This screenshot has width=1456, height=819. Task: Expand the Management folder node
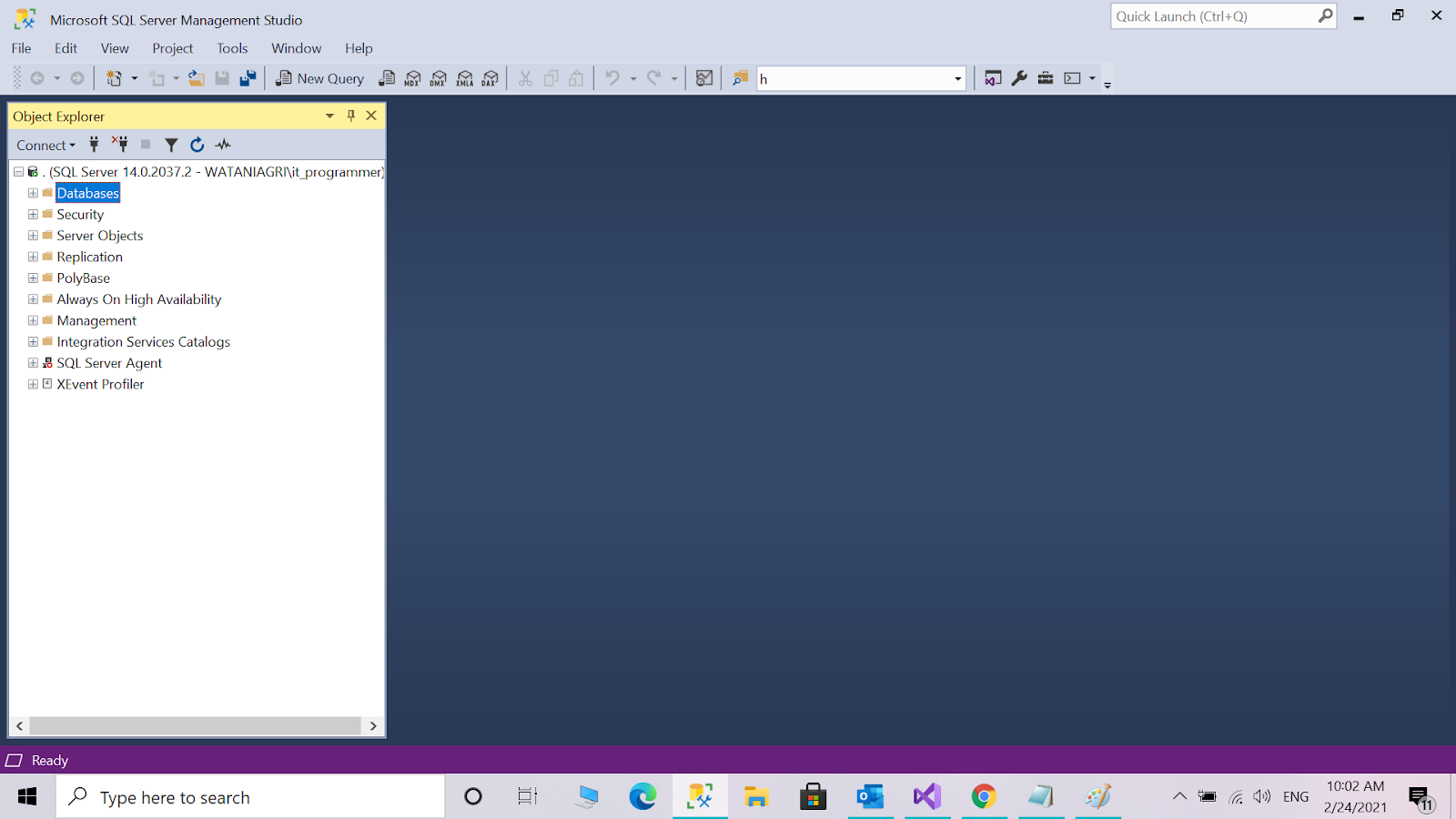coord(33,320)
